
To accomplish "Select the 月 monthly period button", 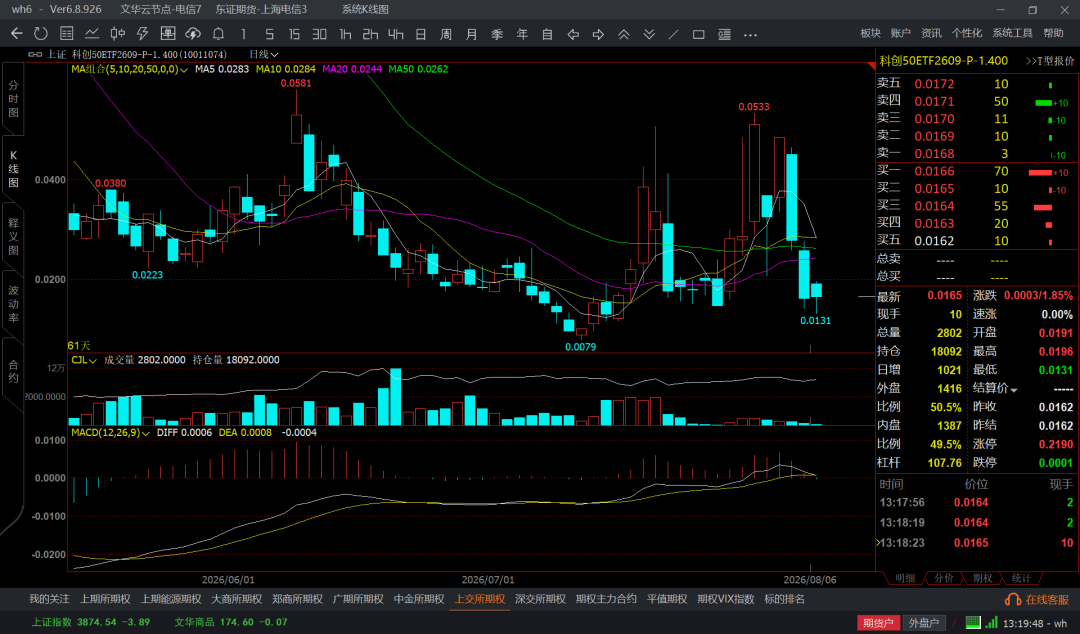I will pos(472,34).
